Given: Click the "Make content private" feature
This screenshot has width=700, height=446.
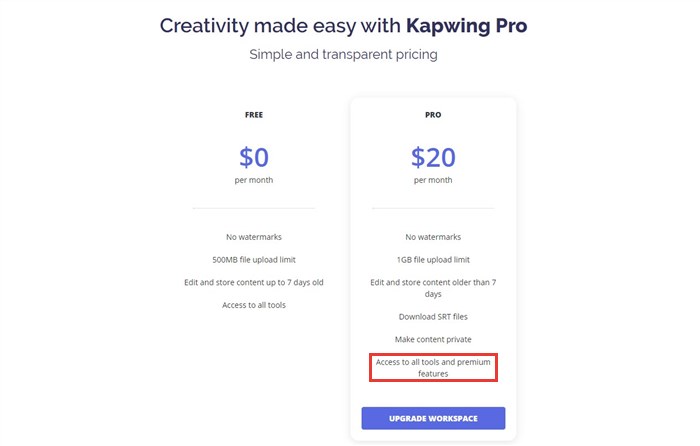Looking at the screenshot, I should pos(433,340).
